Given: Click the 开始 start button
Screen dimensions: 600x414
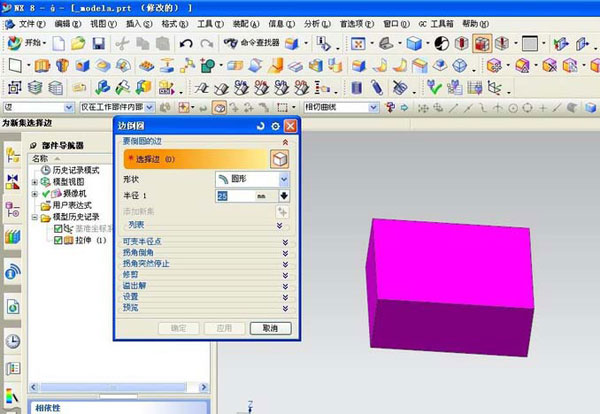Looking at the screenshot, I should [28, 44].
